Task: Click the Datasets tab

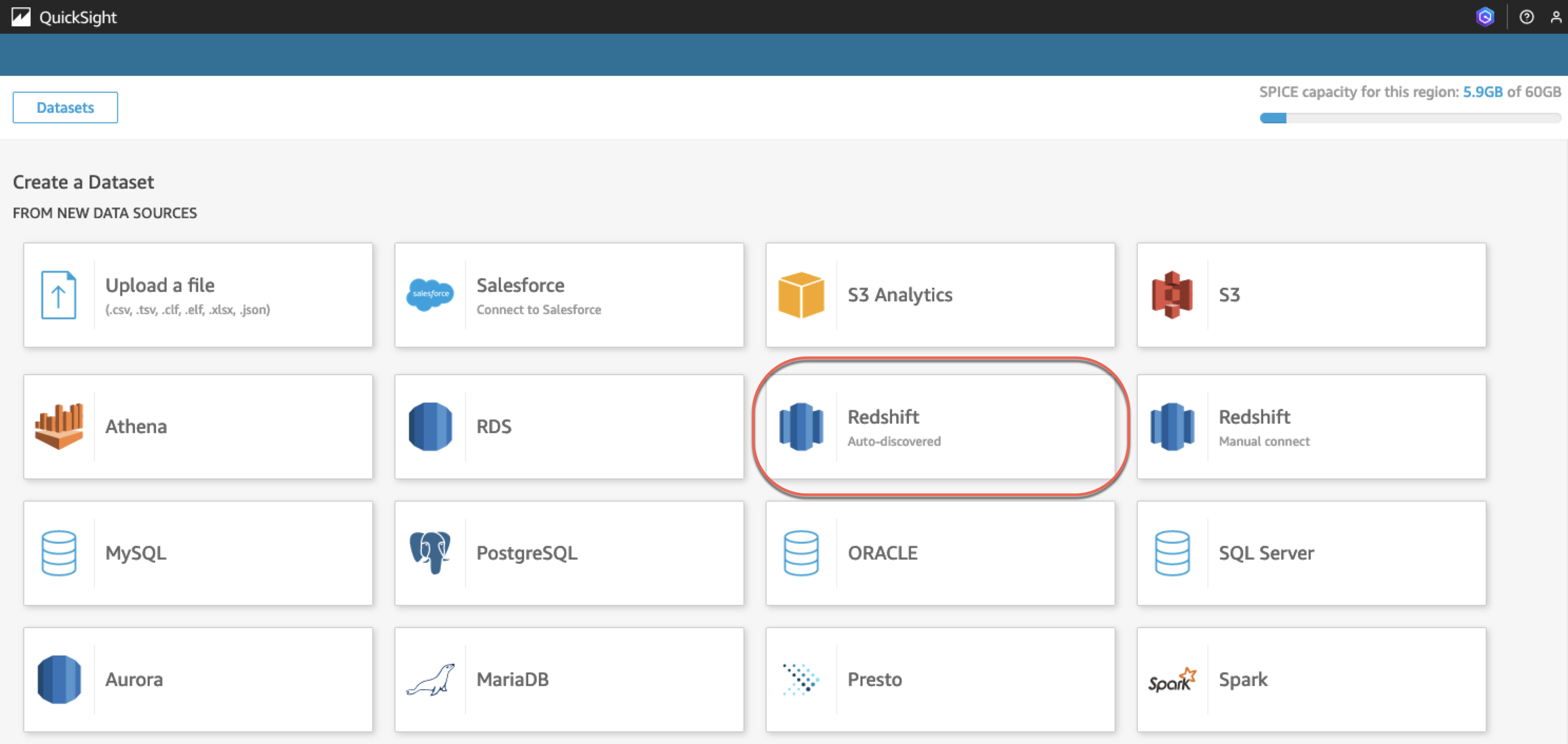Action: click(x=64, y=108)
